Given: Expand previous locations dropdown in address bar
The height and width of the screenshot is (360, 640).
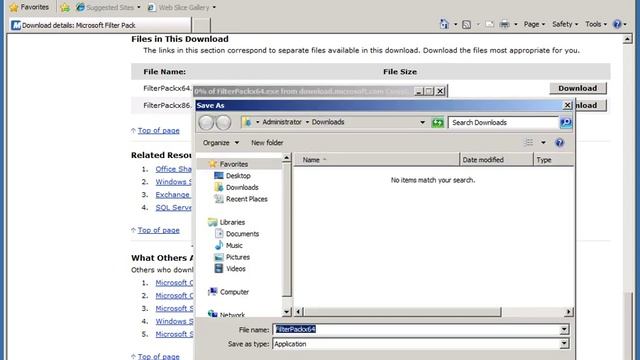Looking at the screenshot, I should pyautogui.click(x=422, y=122).
